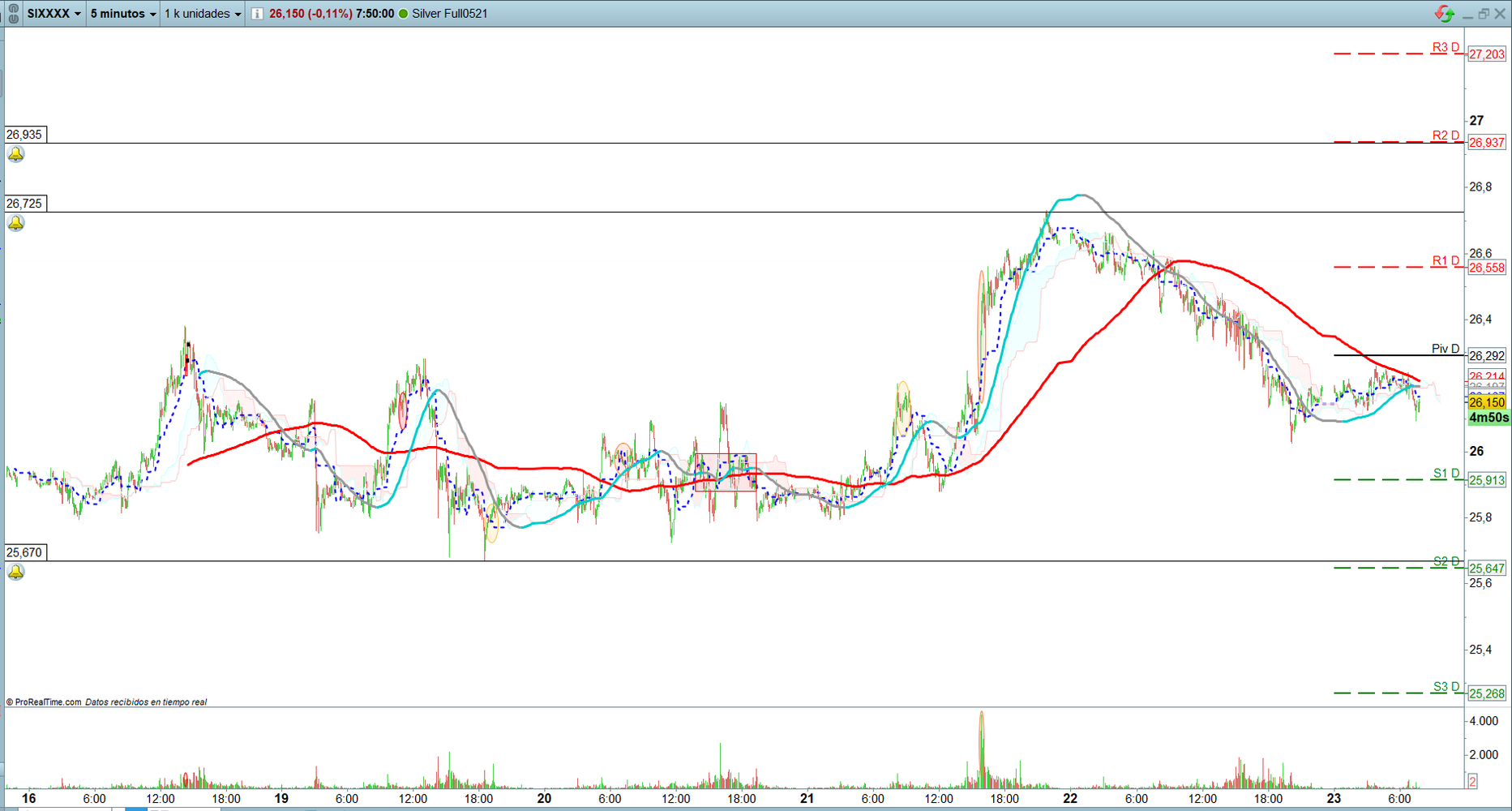Screen dimensions: 1512x811
Task: Click the date 21 on the time axis
Action: (x=807, y=798)
